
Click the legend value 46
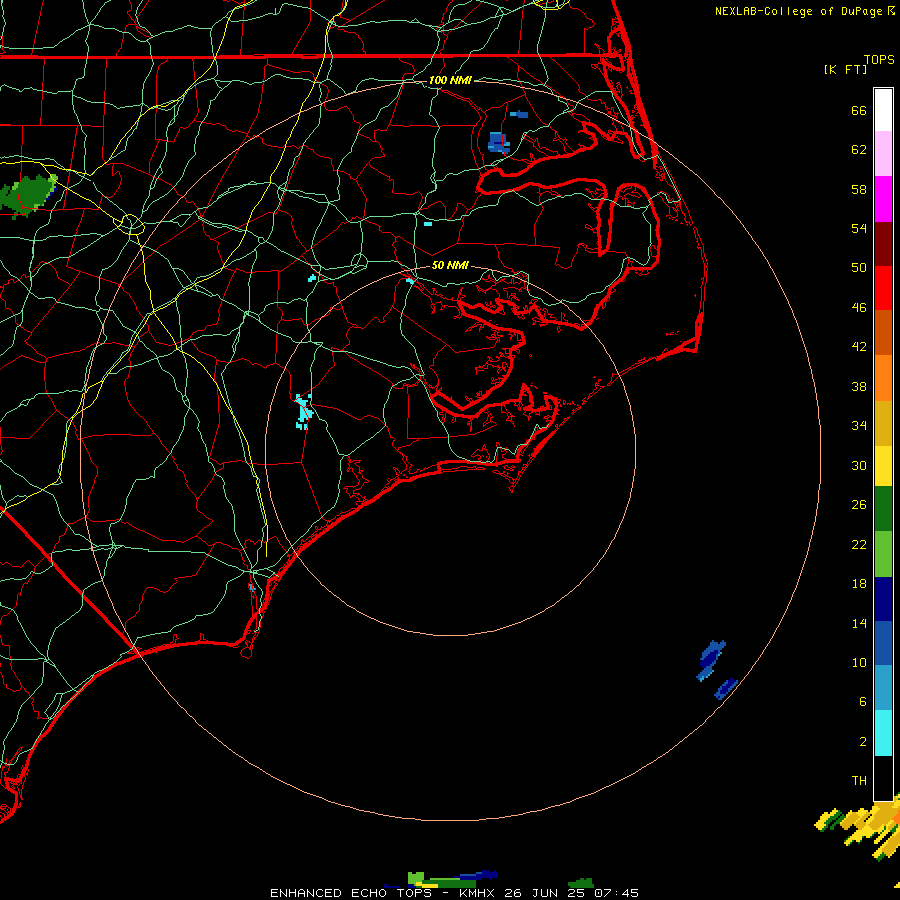point(859,308)
